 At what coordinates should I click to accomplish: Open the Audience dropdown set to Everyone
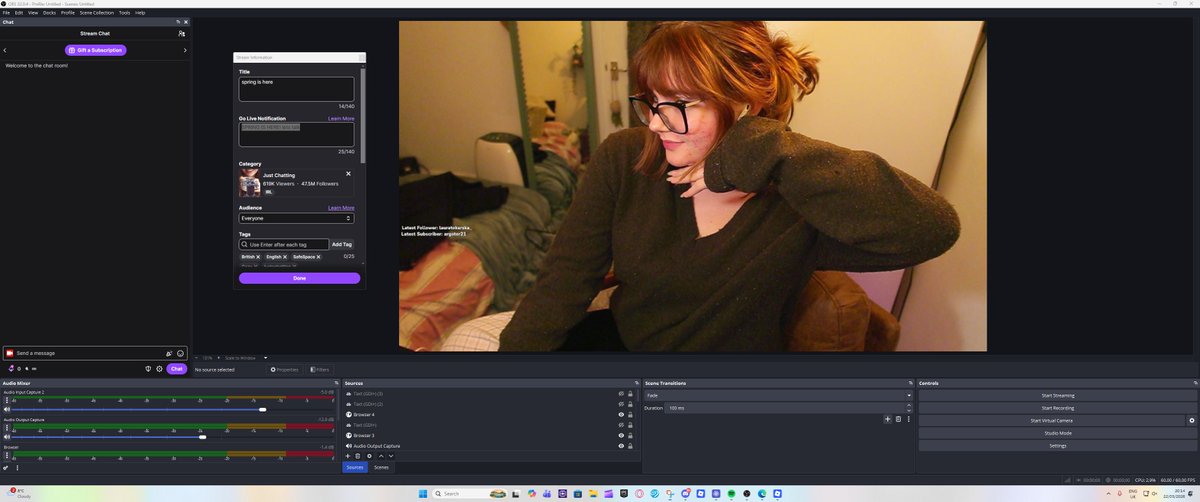point(296,218)
